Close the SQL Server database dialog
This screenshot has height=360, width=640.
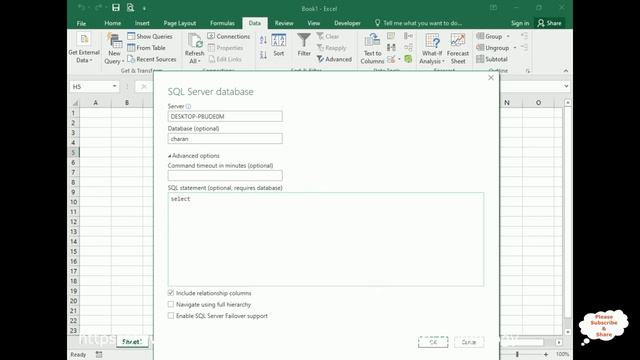tap(491, 78)
